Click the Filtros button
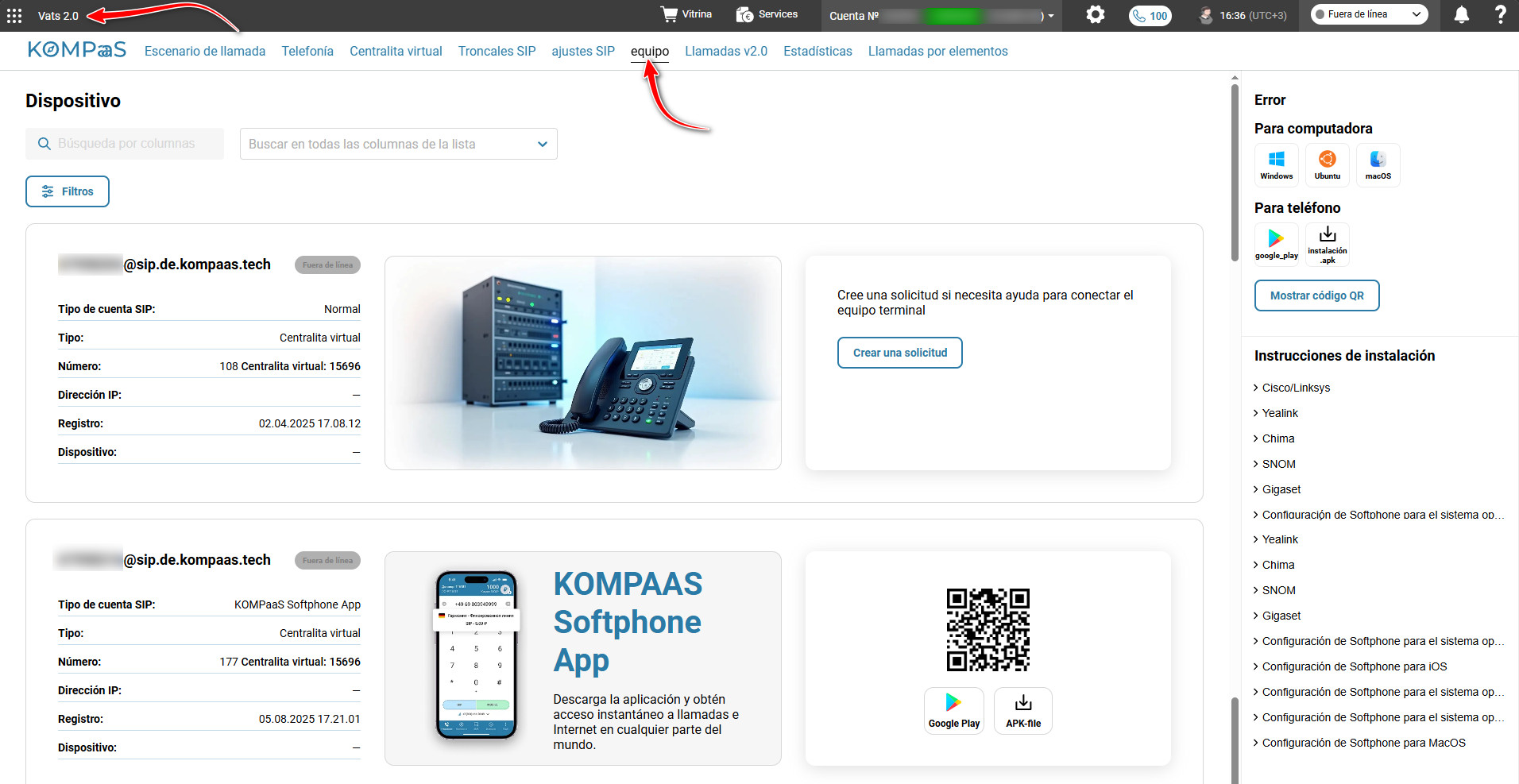The image size is (1519, 784). point(68,191)
